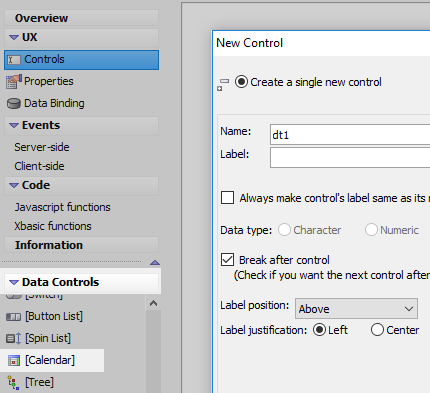The image size is (430, 393).
Task: Collapse the UX section triangle
Action: pos(14,37)
